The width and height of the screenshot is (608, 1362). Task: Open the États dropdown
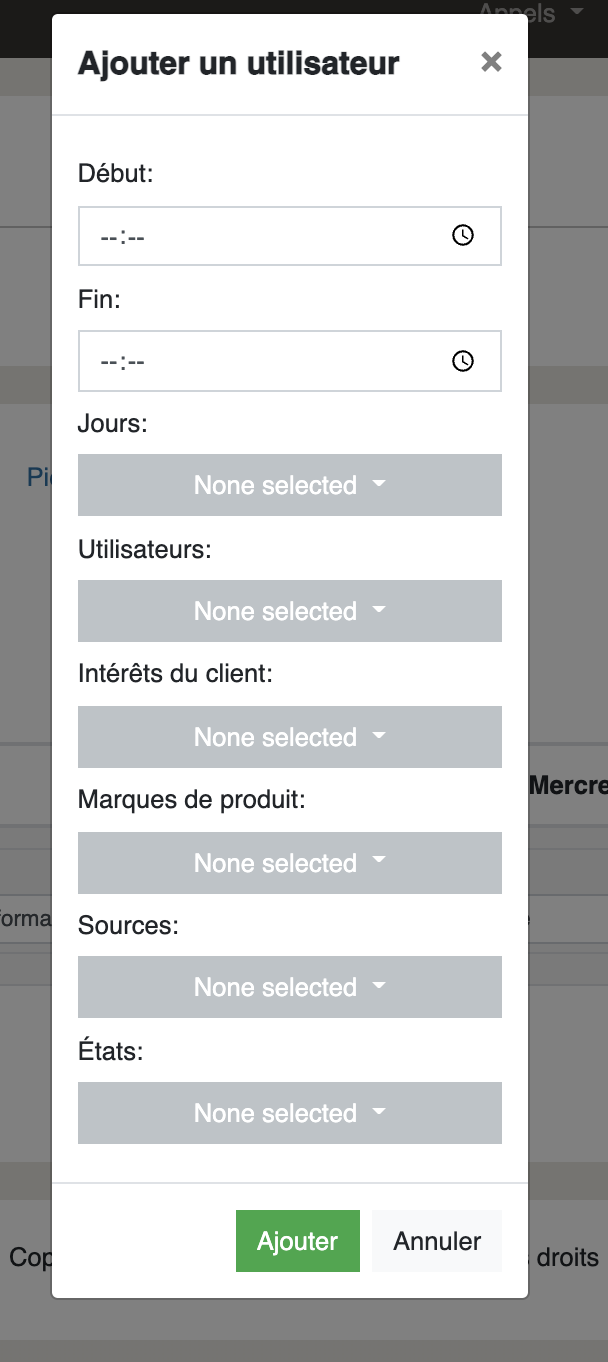point(290,1113)
